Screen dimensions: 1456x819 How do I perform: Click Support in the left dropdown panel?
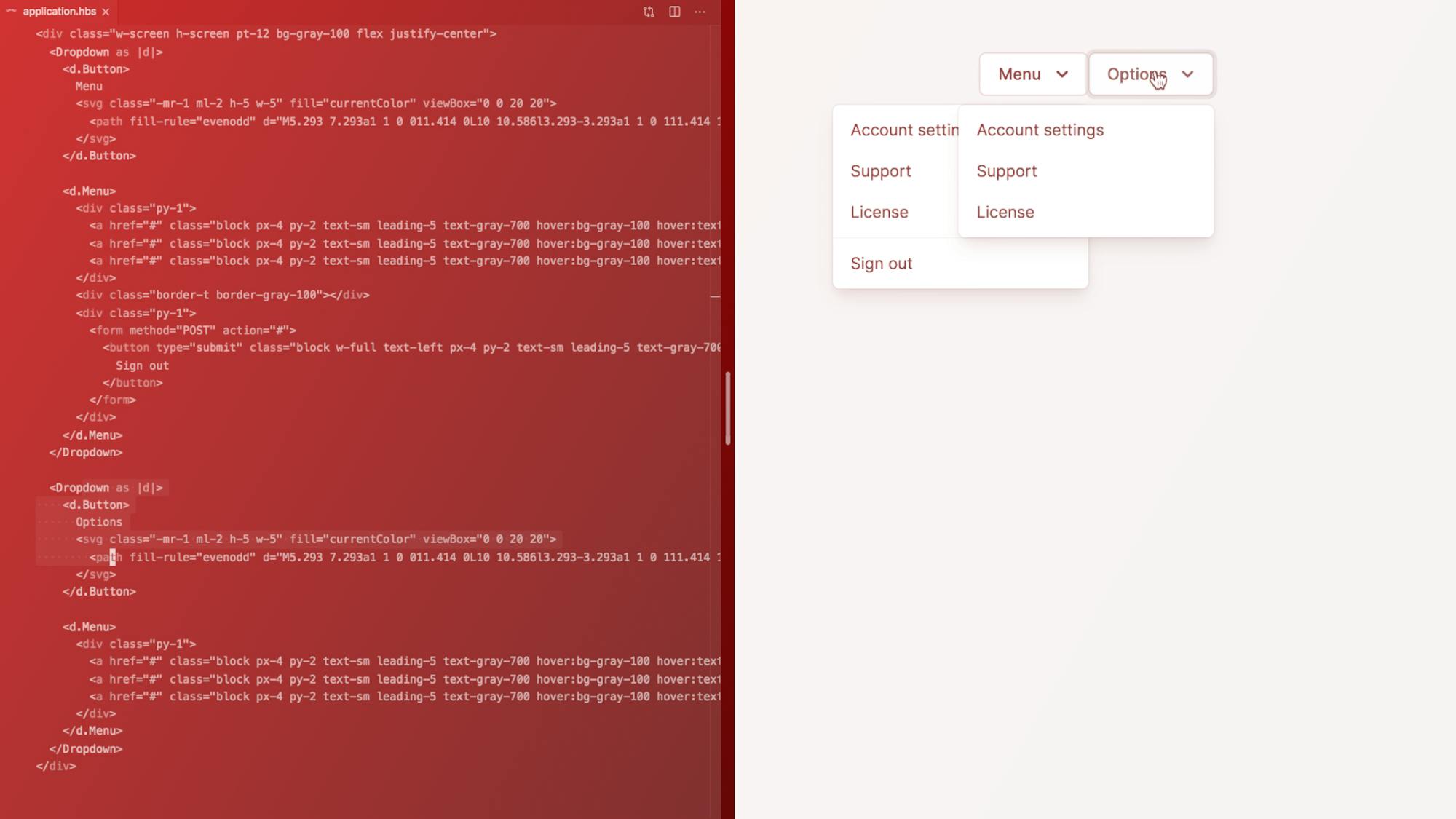point(881,171)
